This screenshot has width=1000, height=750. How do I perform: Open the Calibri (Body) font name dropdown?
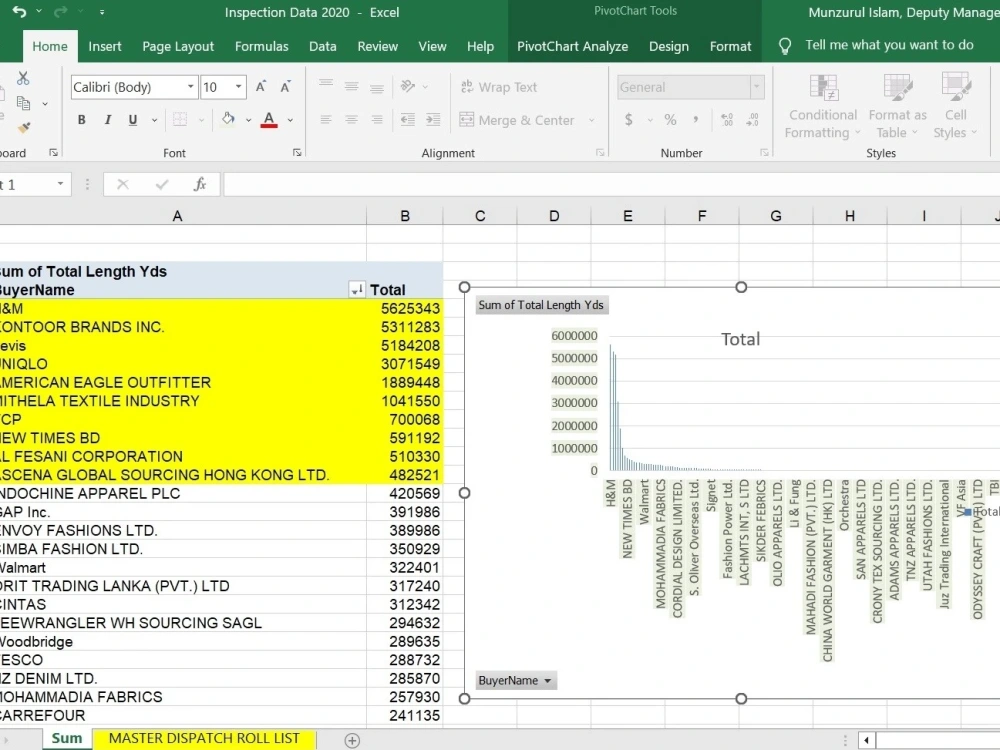[x=190, y=87]
